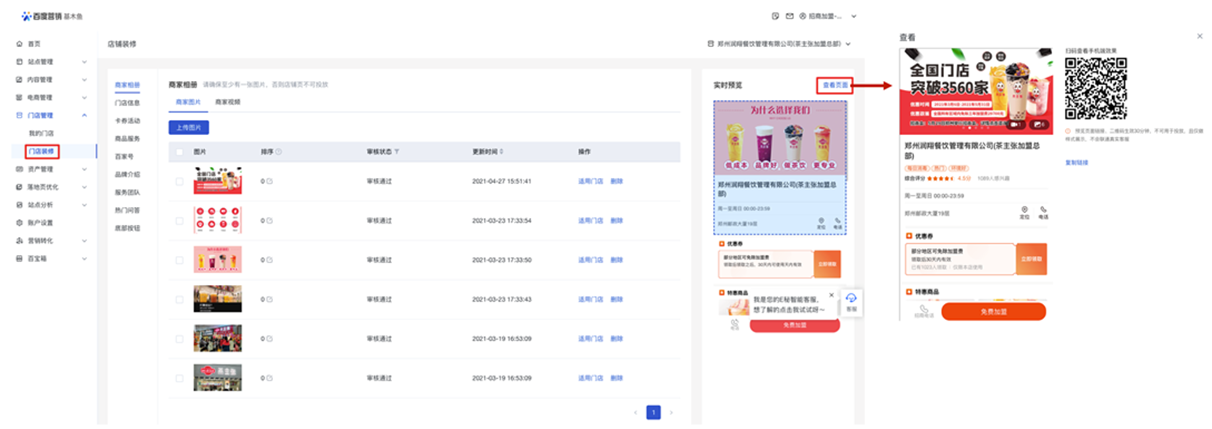Click the 查看页面 link

click(835, 86)
